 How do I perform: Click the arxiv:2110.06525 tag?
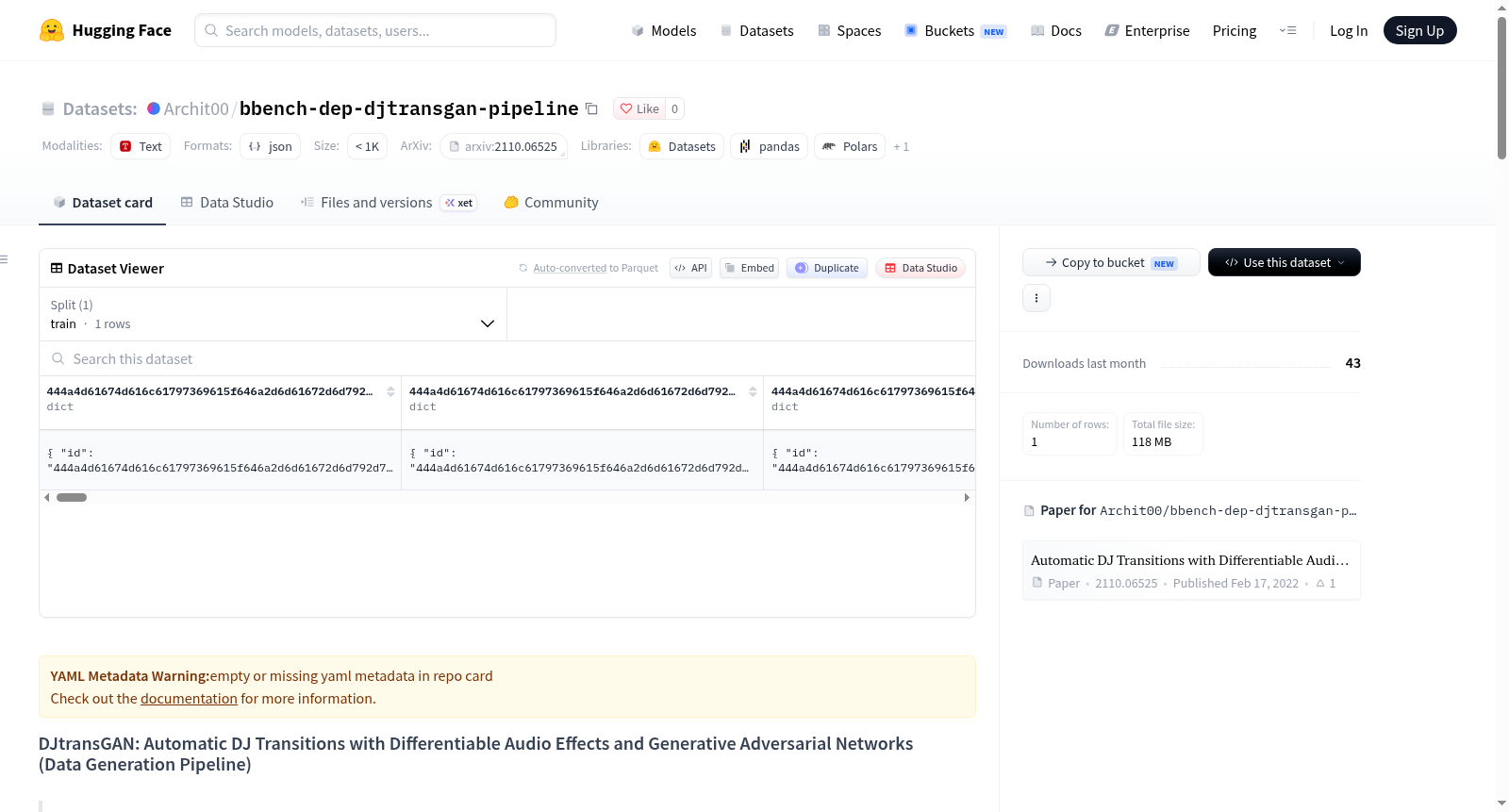[504, 146]
